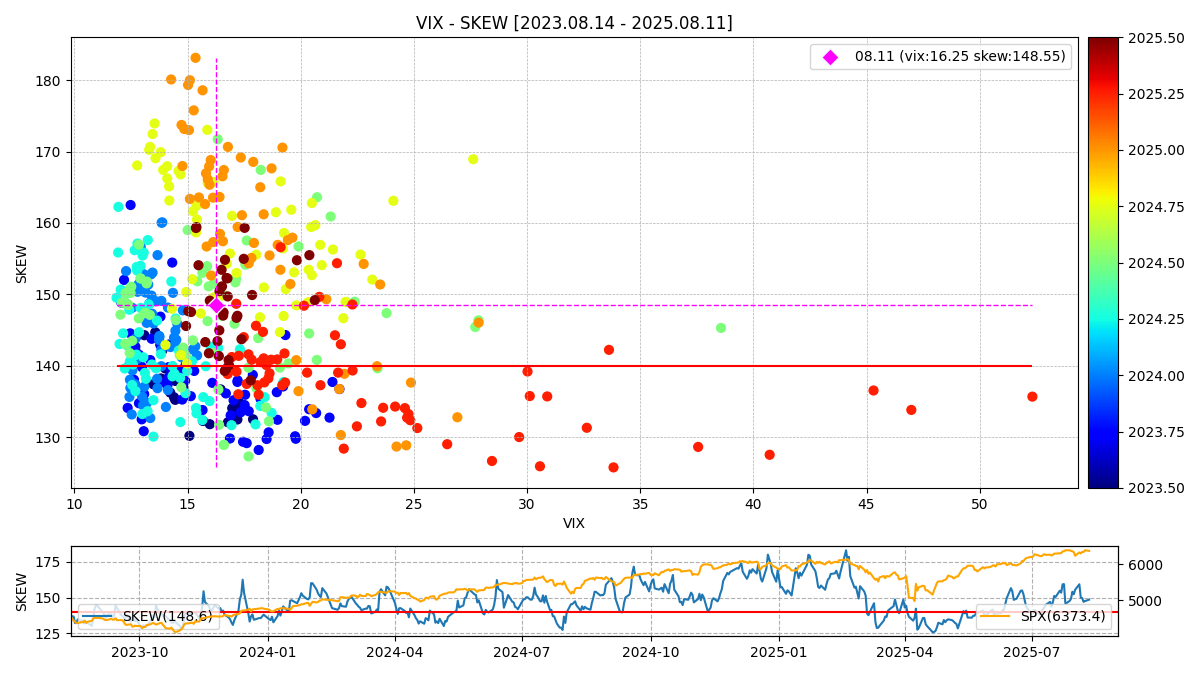The image size is (1200, 675).
Task: Click the chart title VIX - SKEW
Action: click(574, 23)
